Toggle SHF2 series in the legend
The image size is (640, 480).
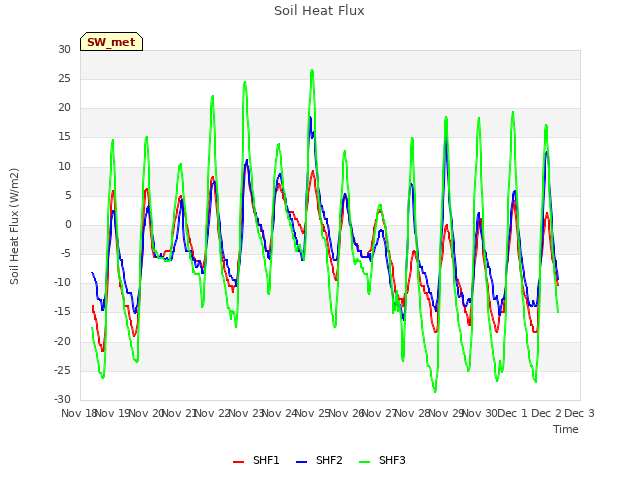(x=319, y=460)
